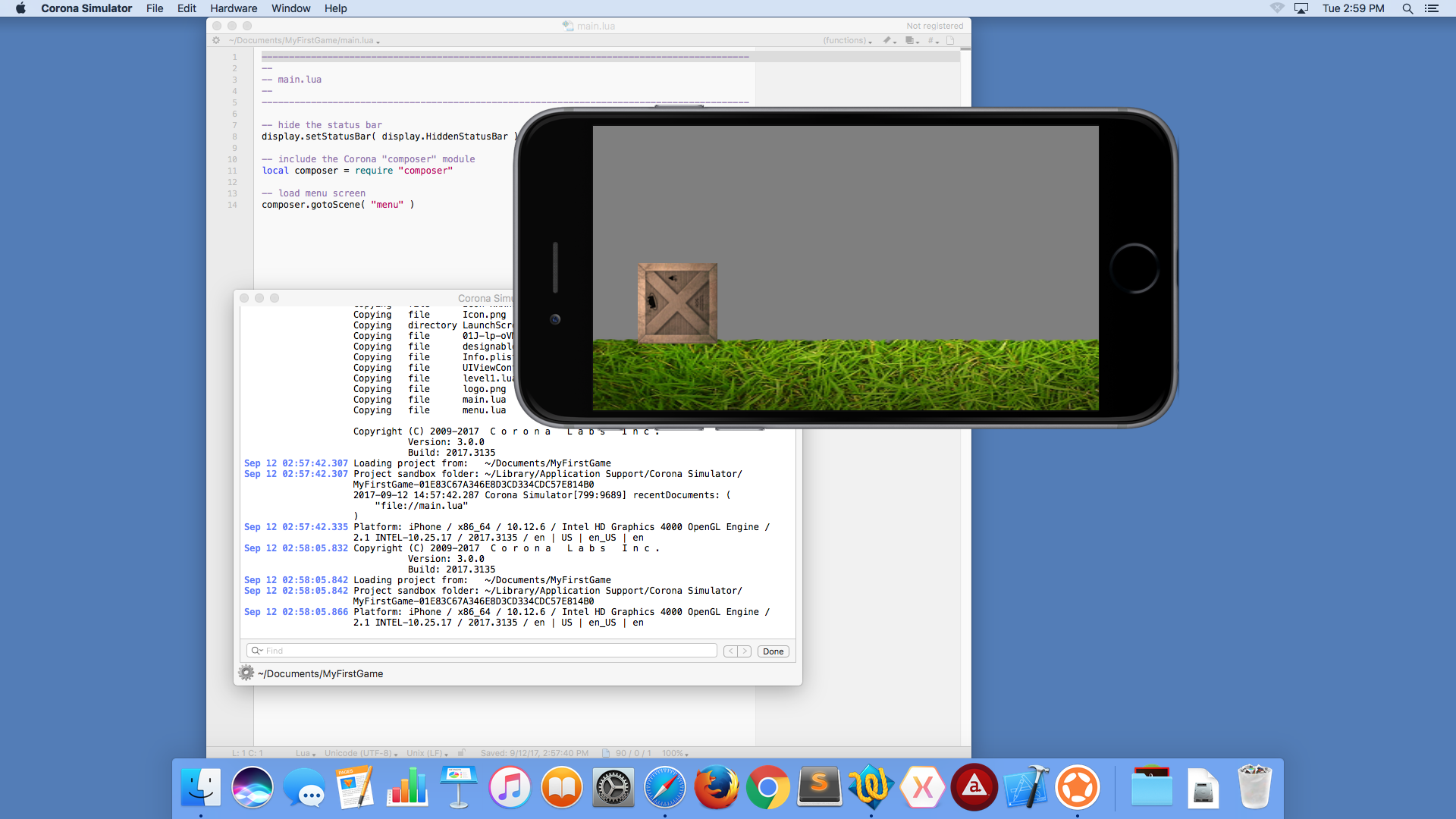Click the ~/Documents/MyFirstGame path in console
This screenshot has height=819, width=1456.
(320, 673)
